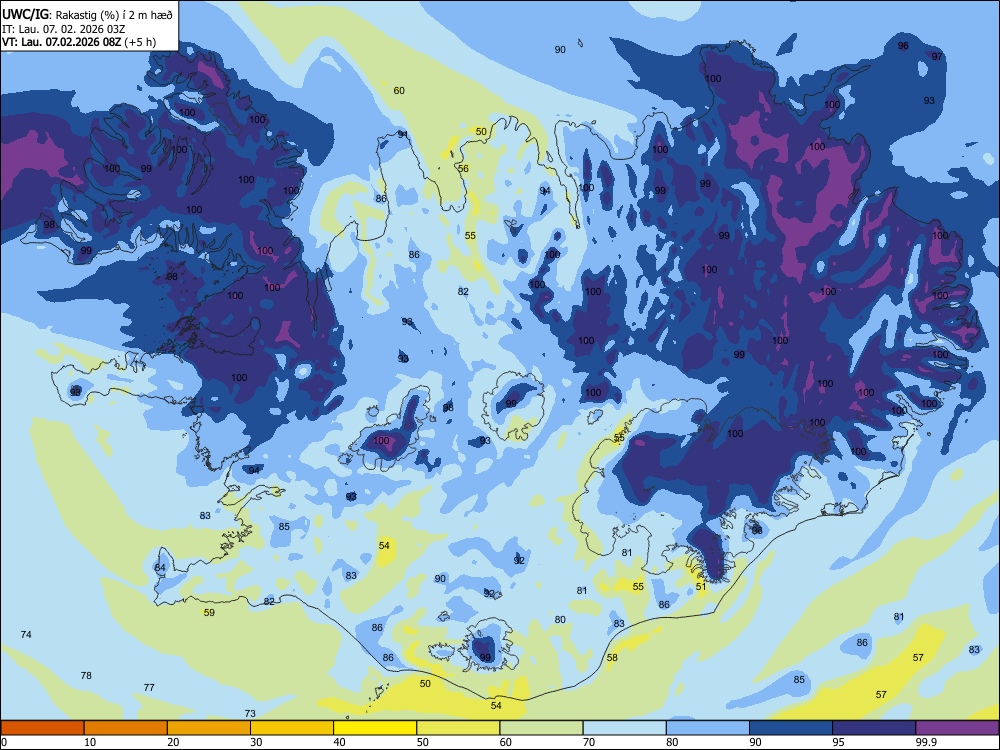The width and height of the screenshot is (1000, 750).
Task: Click the purple above-99.9 legend swatch
Action: click(x=957, y=728)
